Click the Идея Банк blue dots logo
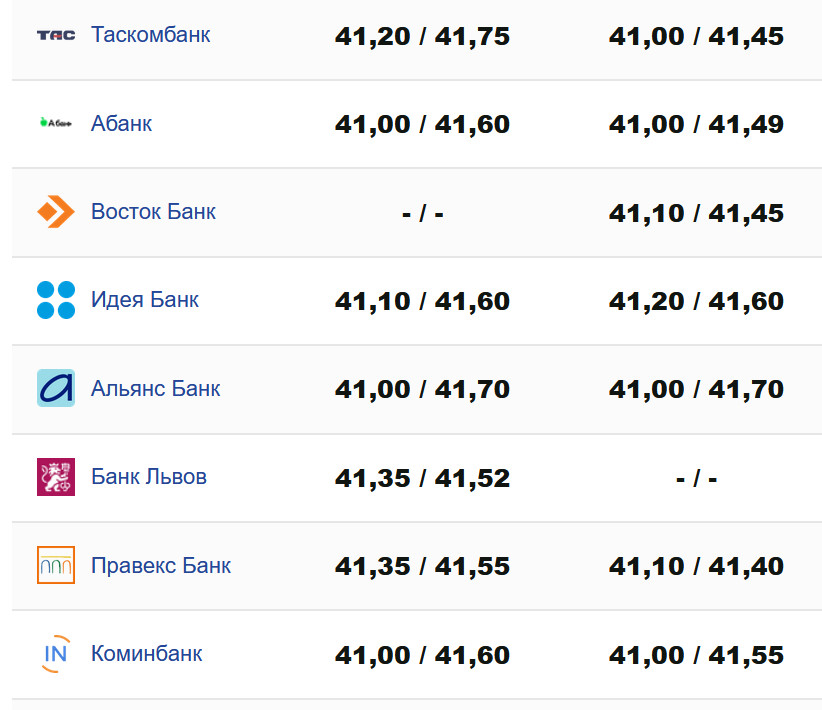Viewport: 822px width, 710px height. [x=56, y=300]
